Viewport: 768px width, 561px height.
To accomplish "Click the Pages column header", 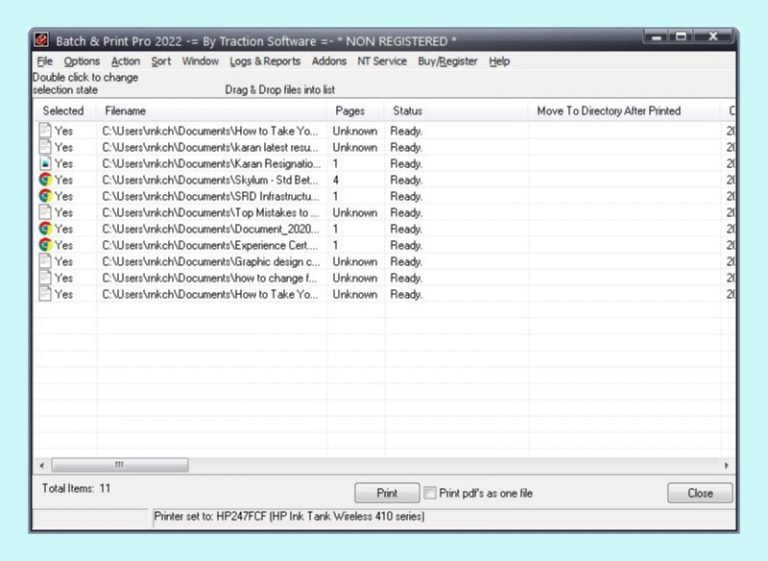I will [356, 111].
